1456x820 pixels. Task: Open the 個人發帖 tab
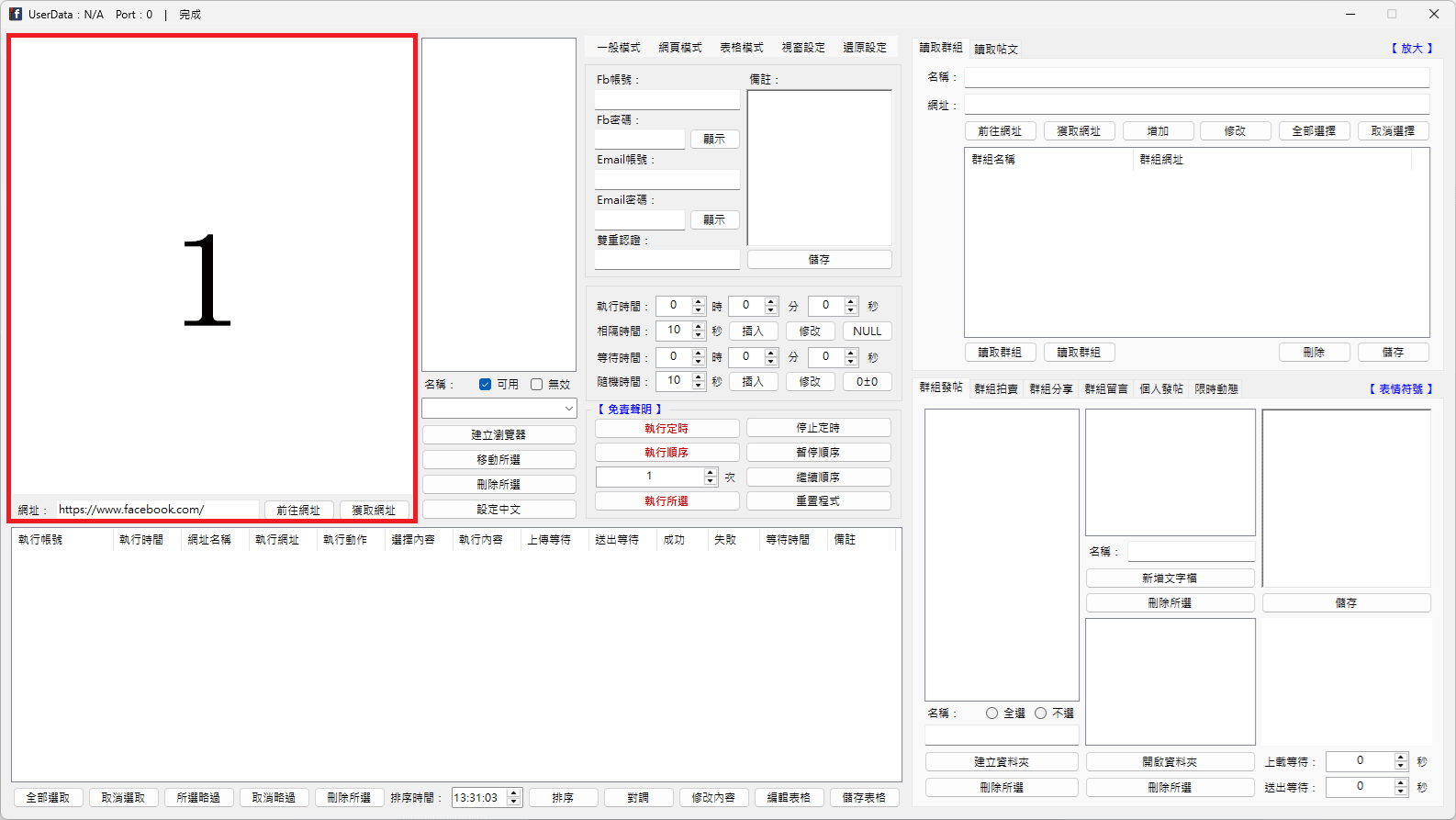[1161, 389]
